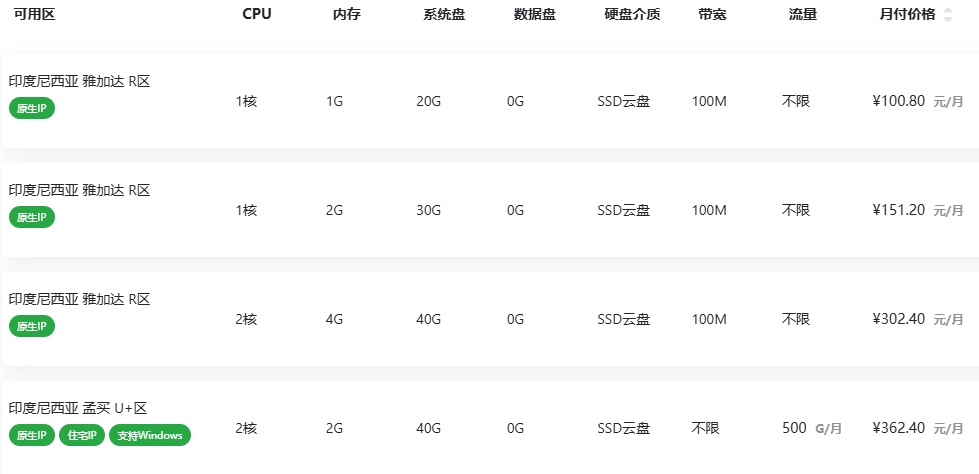The image size is (979, 474).
Task: Click the 硬盘介质 column header
Action: point(632,14)
